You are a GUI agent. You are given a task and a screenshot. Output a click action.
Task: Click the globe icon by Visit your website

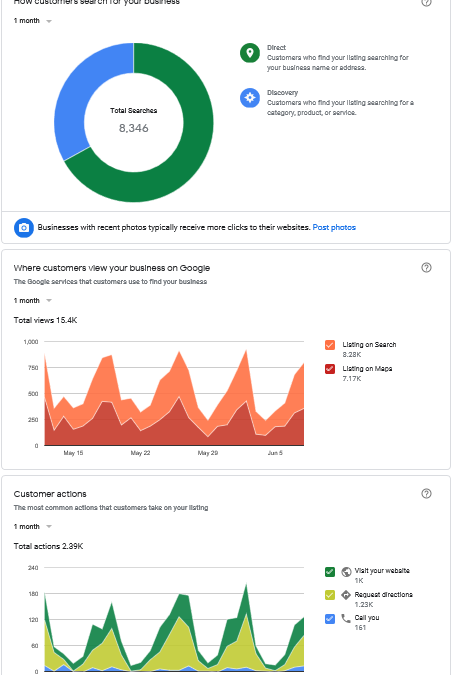pyautogui.click(x=346, y=572)
